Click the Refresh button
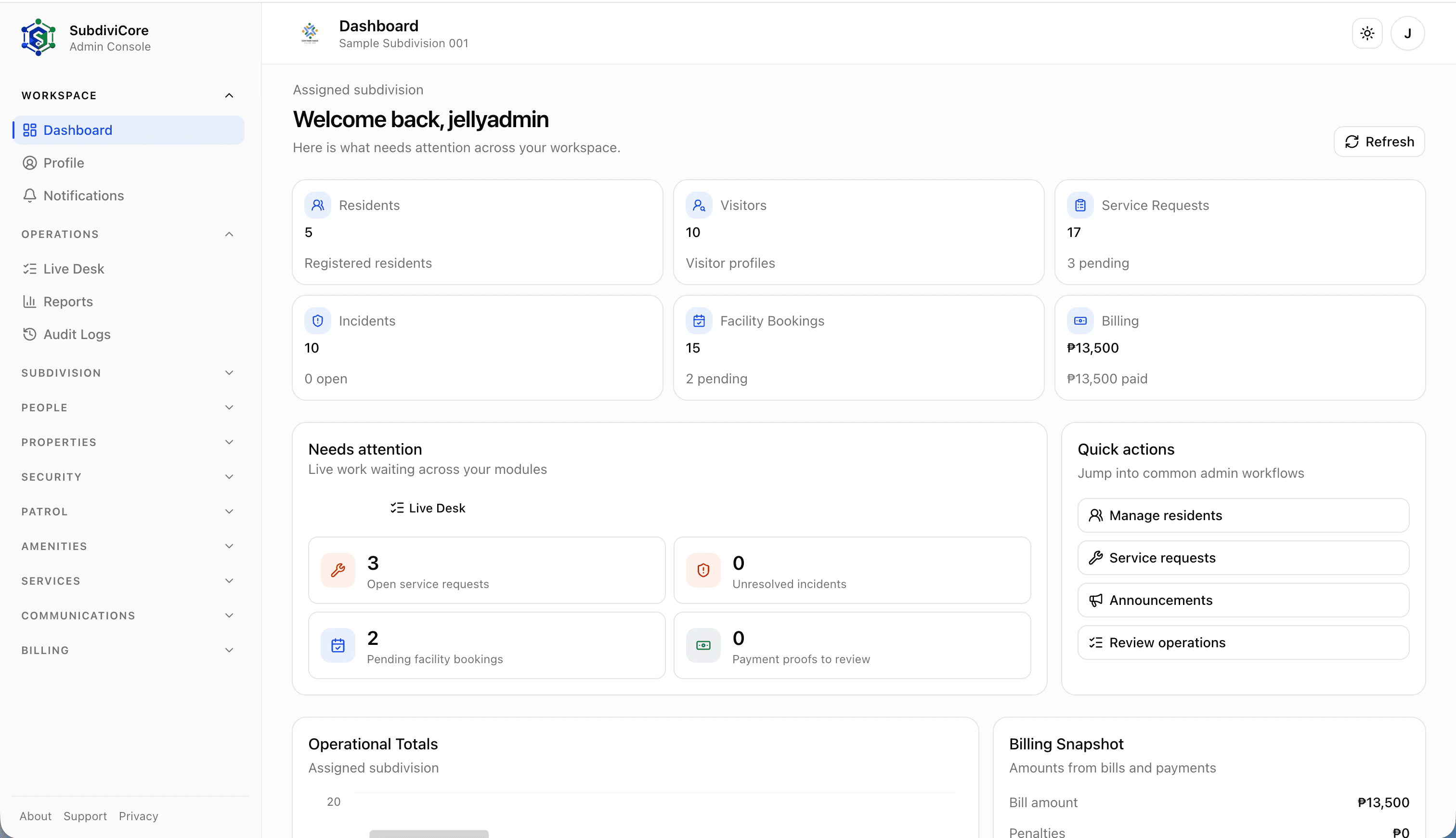 pyautogui.click(x=1379, y=142)
